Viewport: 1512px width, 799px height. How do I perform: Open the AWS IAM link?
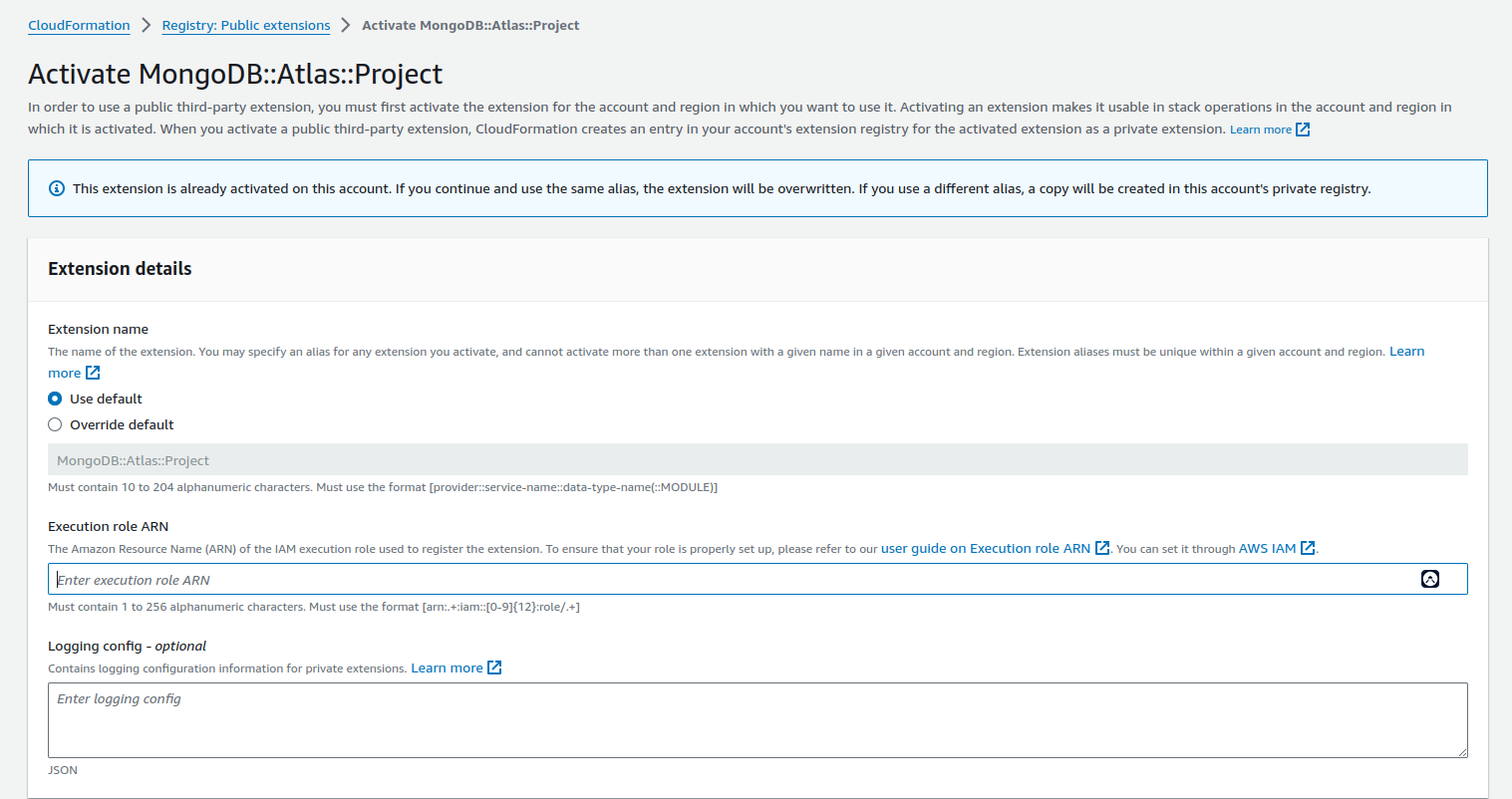point(1267,549)
